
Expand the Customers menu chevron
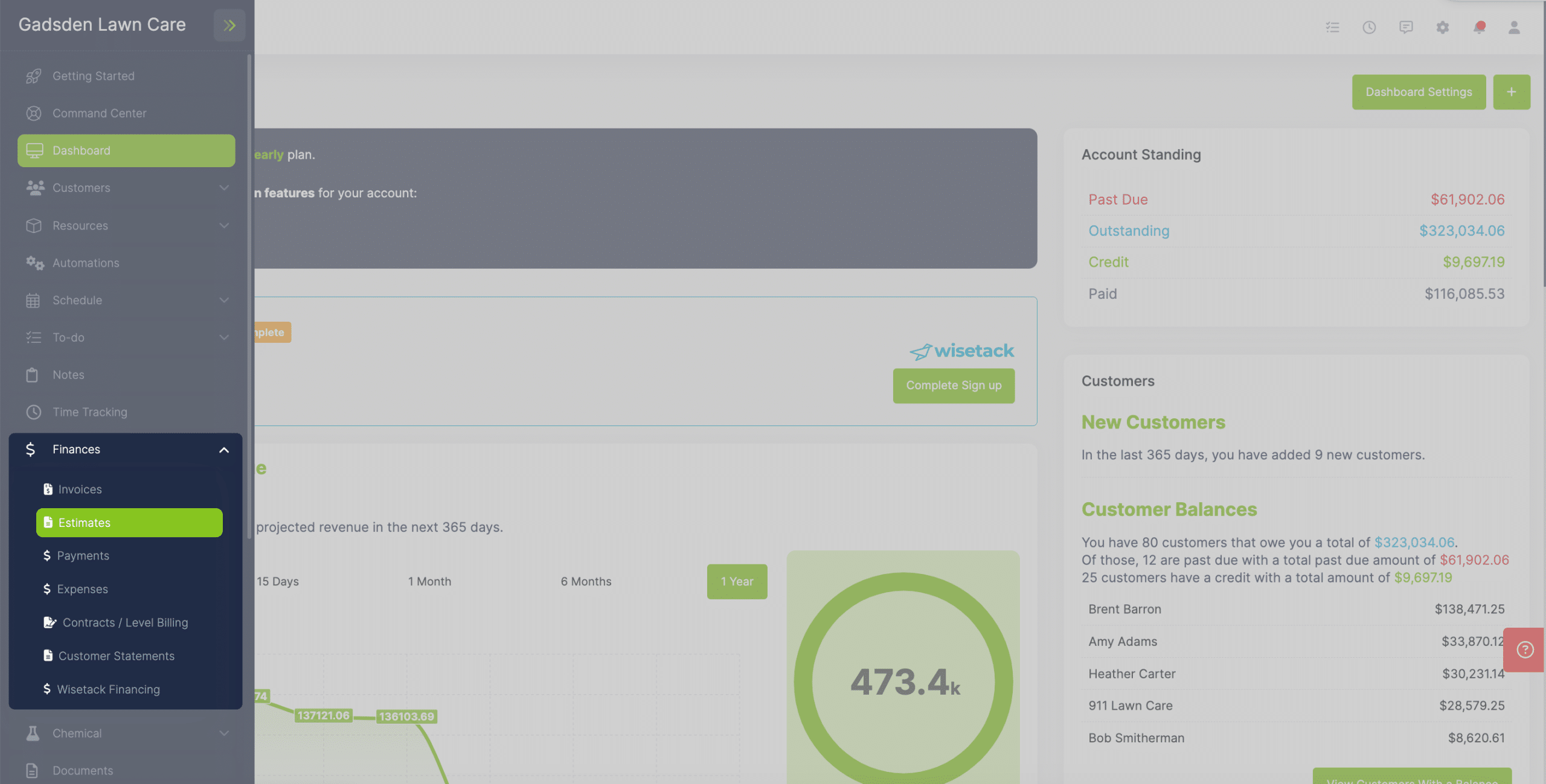[x=224, y=188]
